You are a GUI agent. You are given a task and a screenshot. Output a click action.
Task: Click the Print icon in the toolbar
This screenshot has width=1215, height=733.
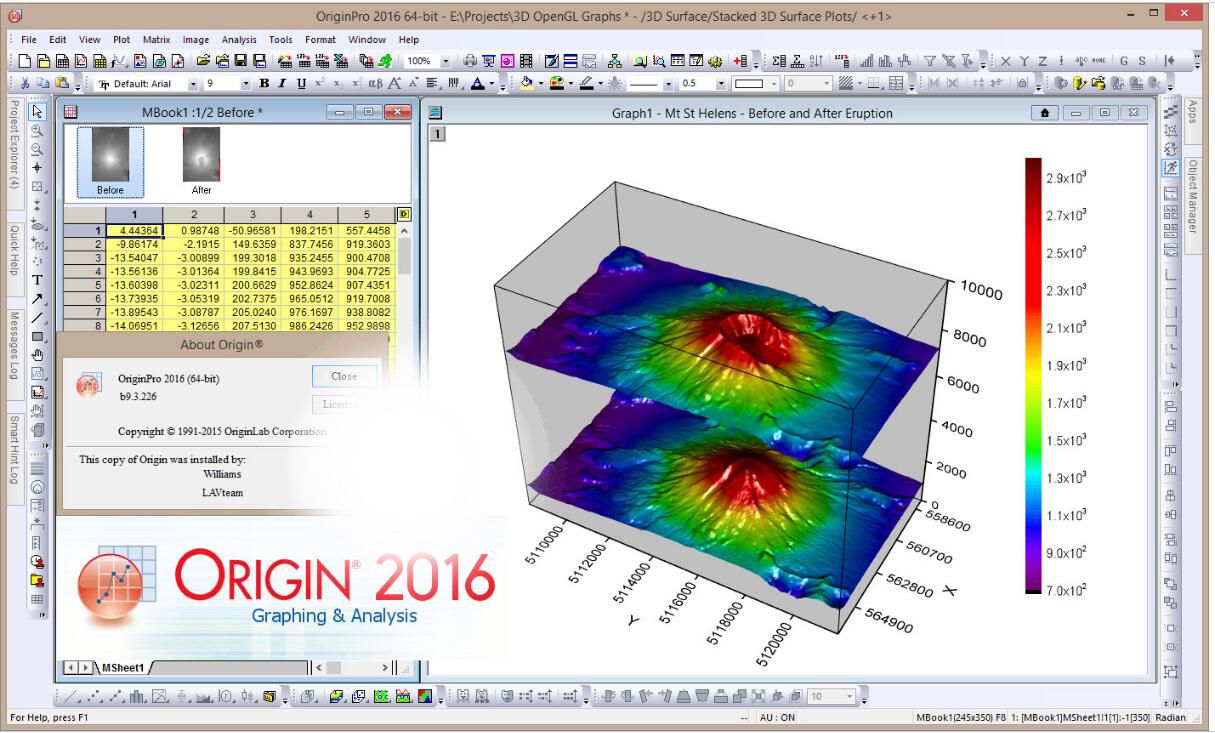[471, 61]
